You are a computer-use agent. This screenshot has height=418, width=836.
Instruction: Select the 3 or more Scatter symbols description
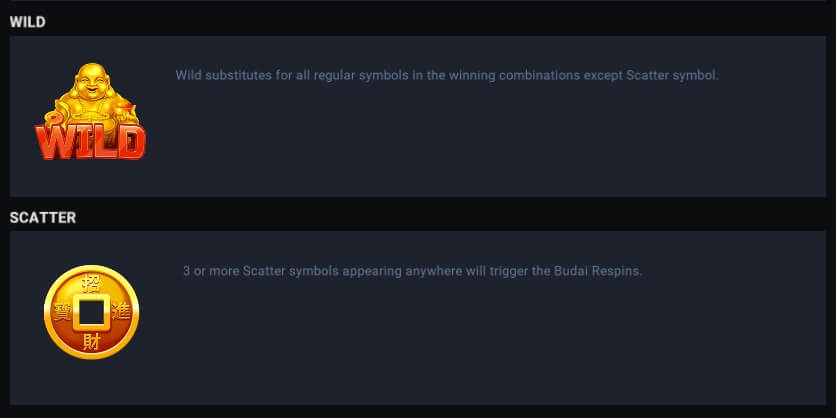pyautogui.click(x=413, y=271)
